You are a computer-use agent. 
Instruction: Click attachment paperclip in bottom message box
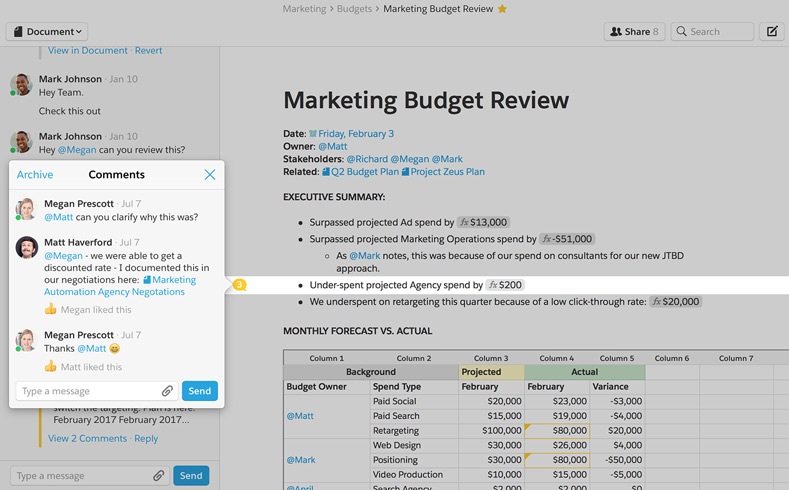(158, 476)
